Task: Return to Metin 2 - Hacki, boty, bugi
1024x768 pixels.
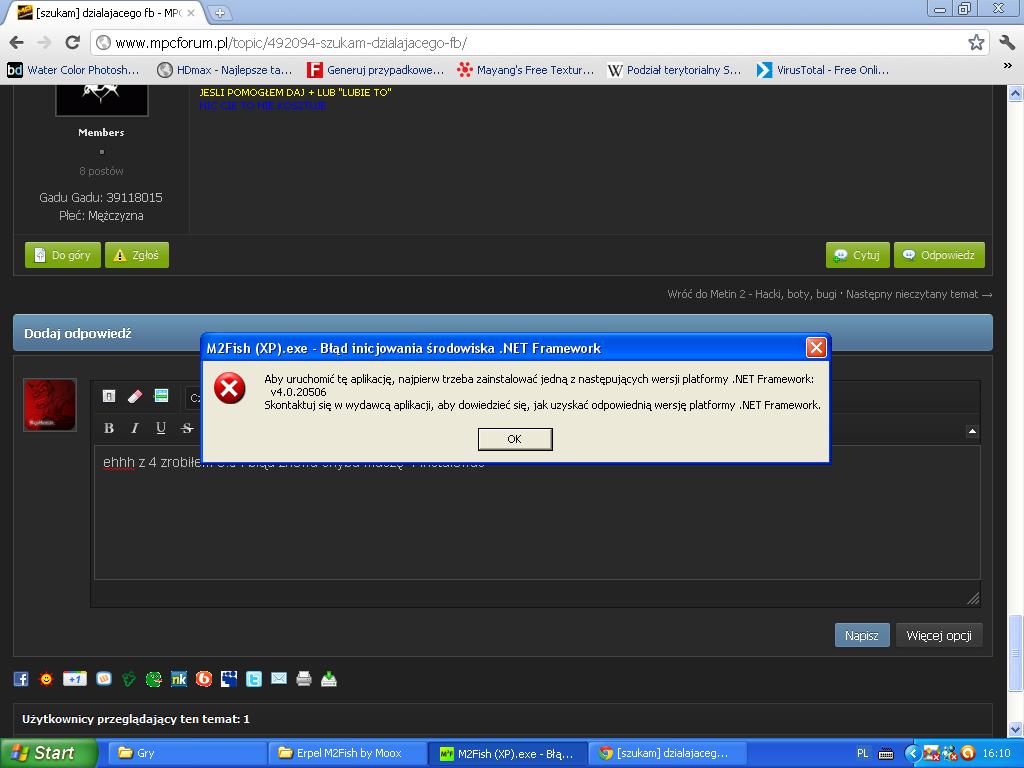Action: [x=752, y=294]
